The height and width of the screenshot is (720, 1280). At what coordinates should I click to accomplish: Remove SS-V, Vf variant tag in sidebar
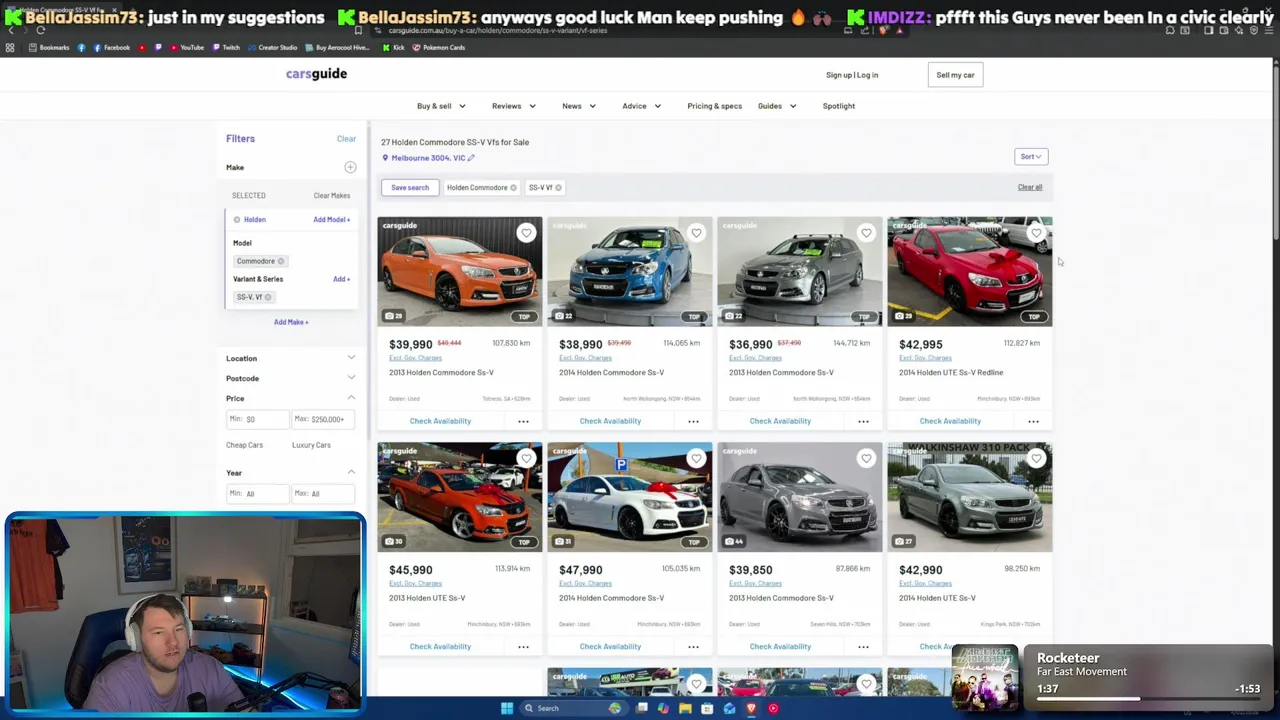click(268, 297)
